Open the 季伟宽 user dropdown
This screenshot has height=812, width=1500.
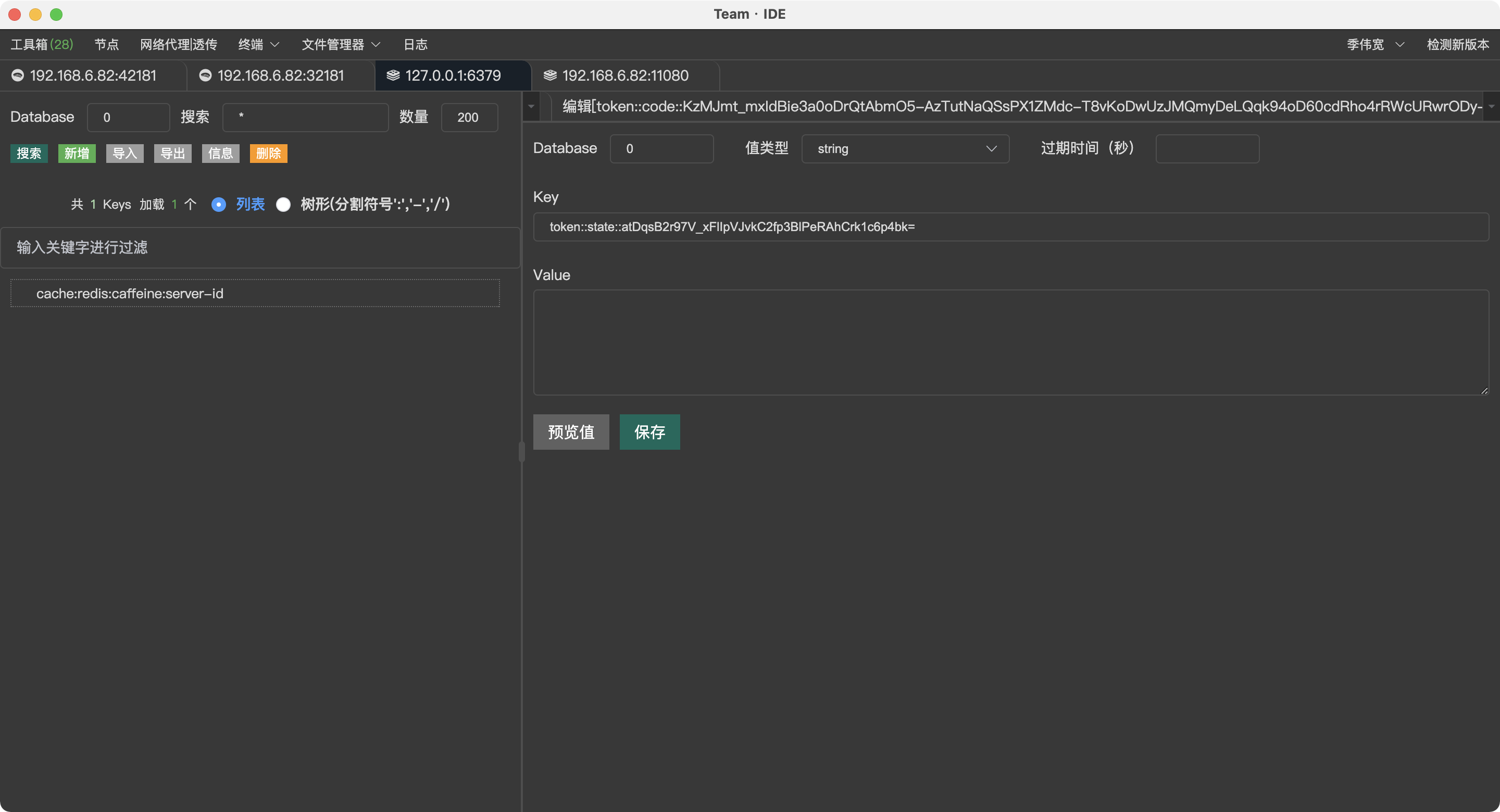(1375, 45)
